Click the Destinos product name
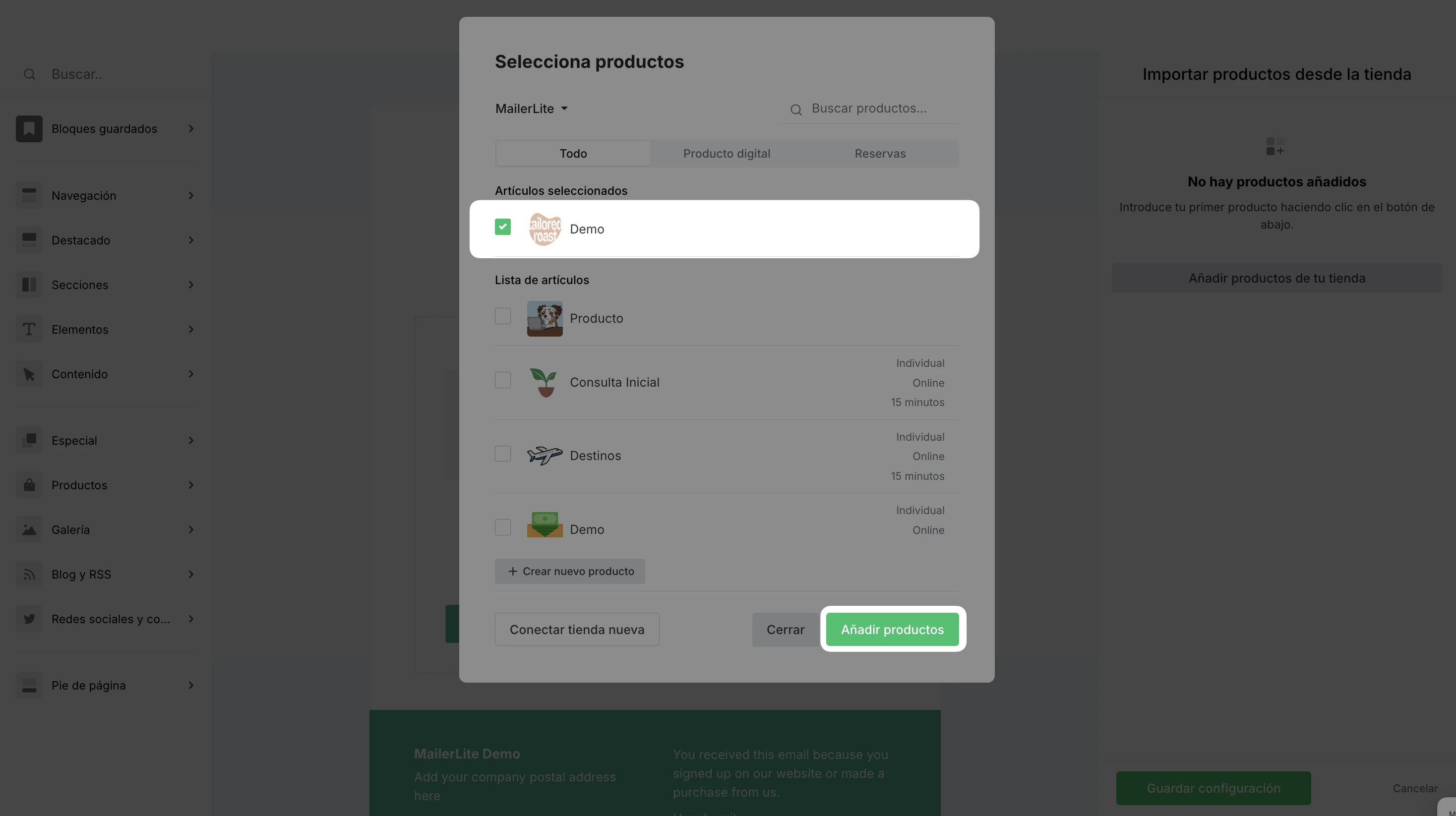 (595, 456)
